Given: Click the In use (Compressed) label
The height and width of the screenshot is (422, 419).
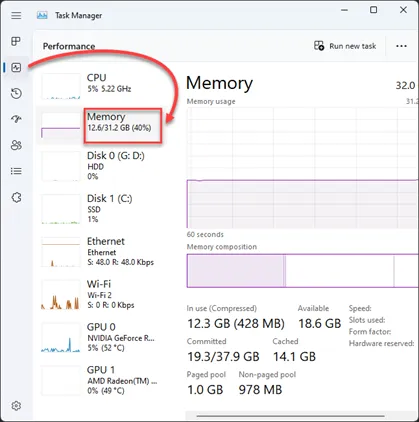Looking at the screenshot, I should (x=222, y=308).
